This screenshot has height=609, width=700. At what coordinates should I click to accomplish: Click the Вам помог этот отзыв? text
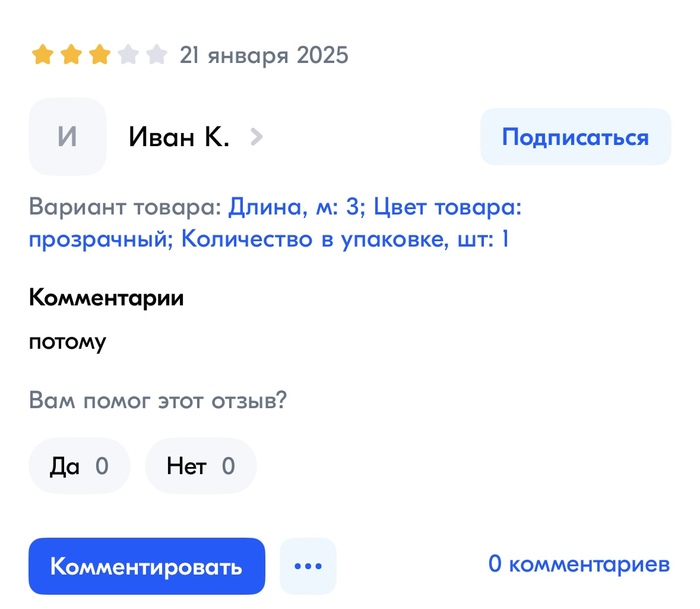click(158, 401)
